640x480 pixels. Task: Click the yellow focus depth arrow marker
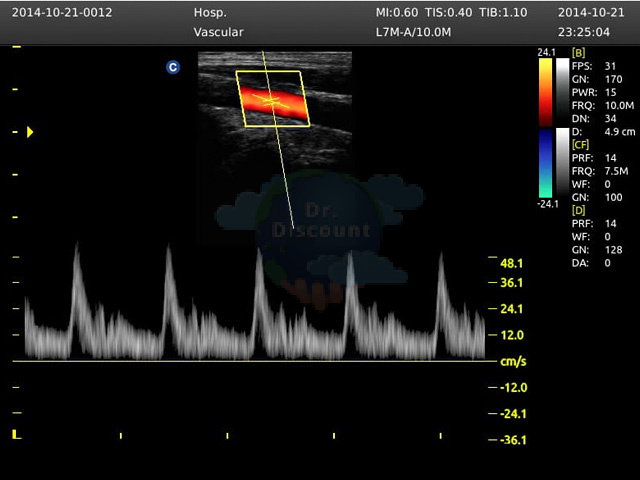(x=30, y=132)
